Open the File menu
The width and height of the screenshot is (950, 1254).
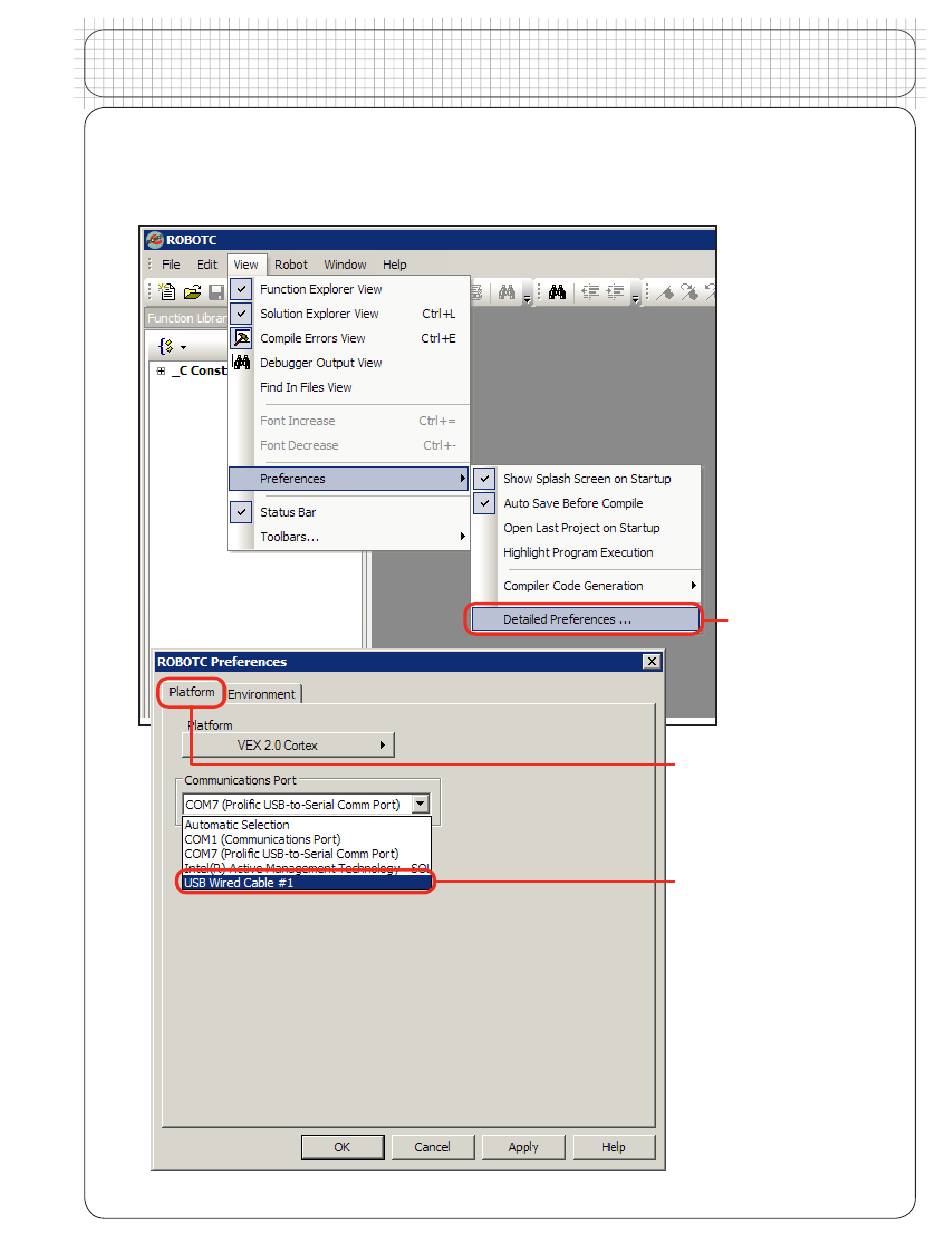click(x=171, y=265)
